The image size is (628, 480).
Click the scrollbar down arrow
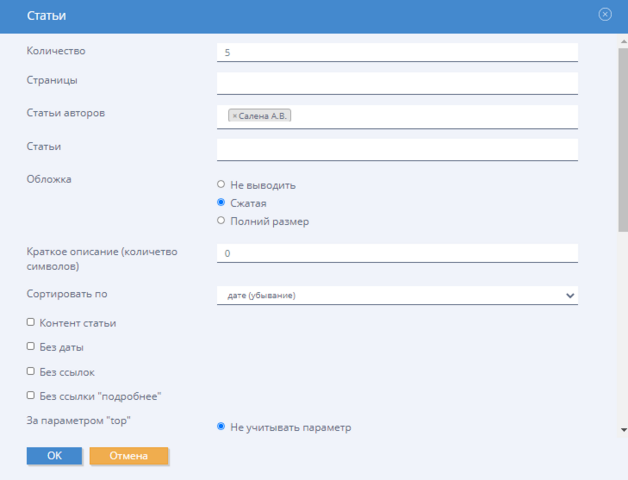pyautogui.click(x=623, y=430)
